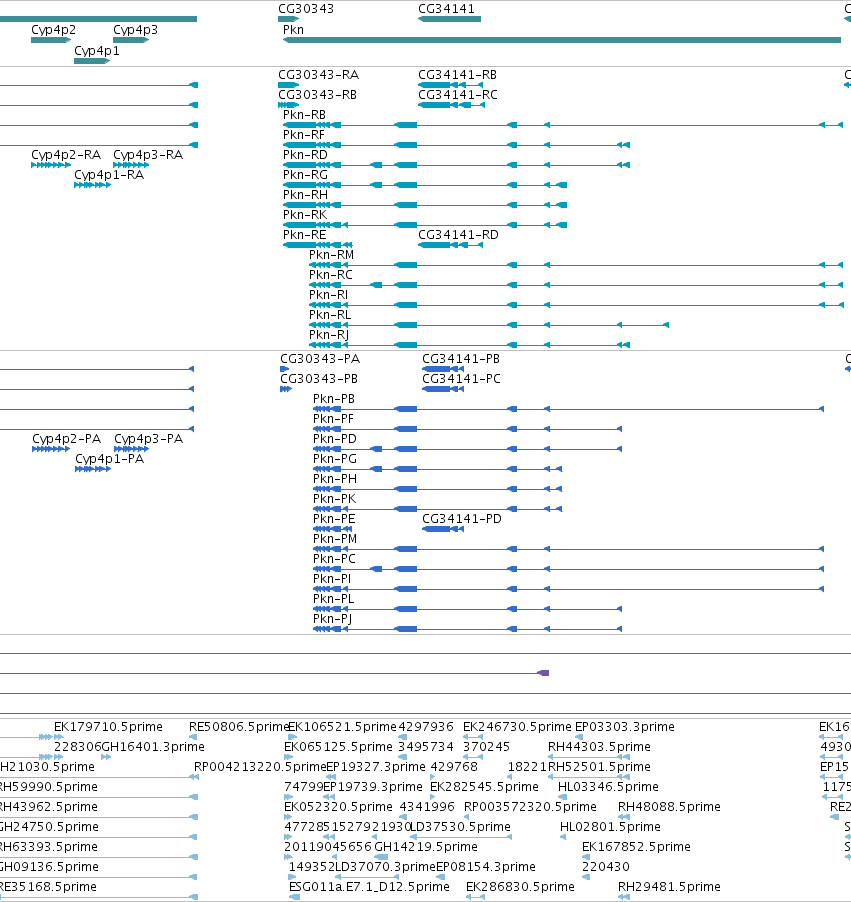Click the RH29481.5prime EST label
Screen dimensions: 851x902
click(669, 887)
